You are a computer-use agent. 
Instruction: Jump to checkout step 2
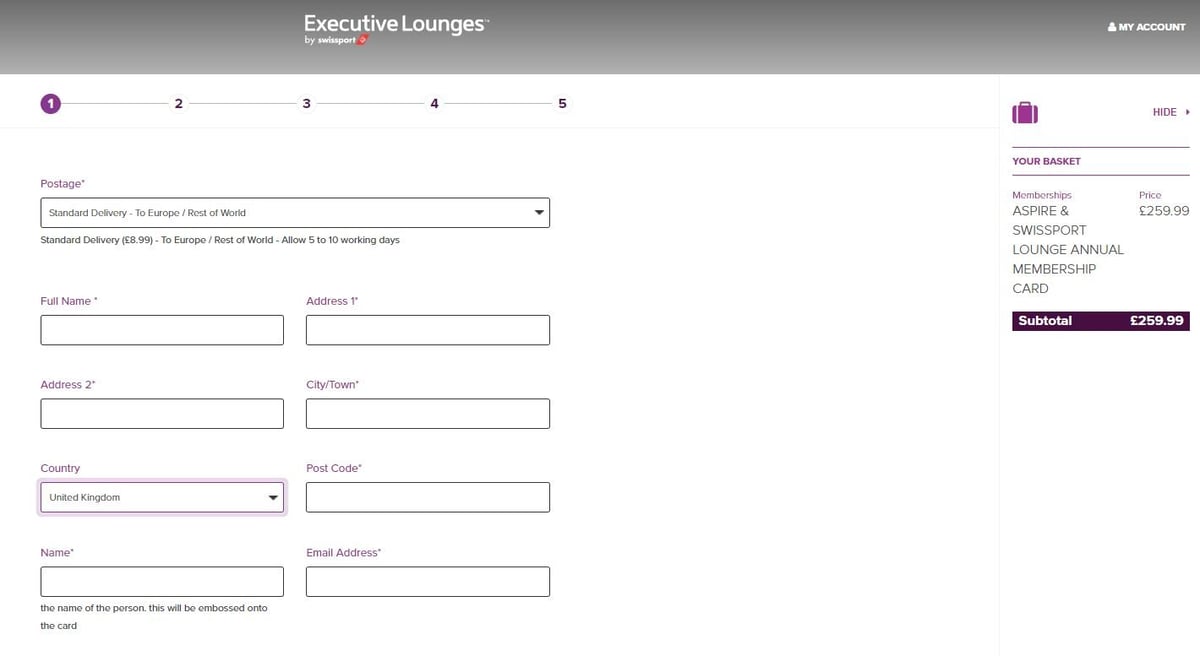coord(178,103)
